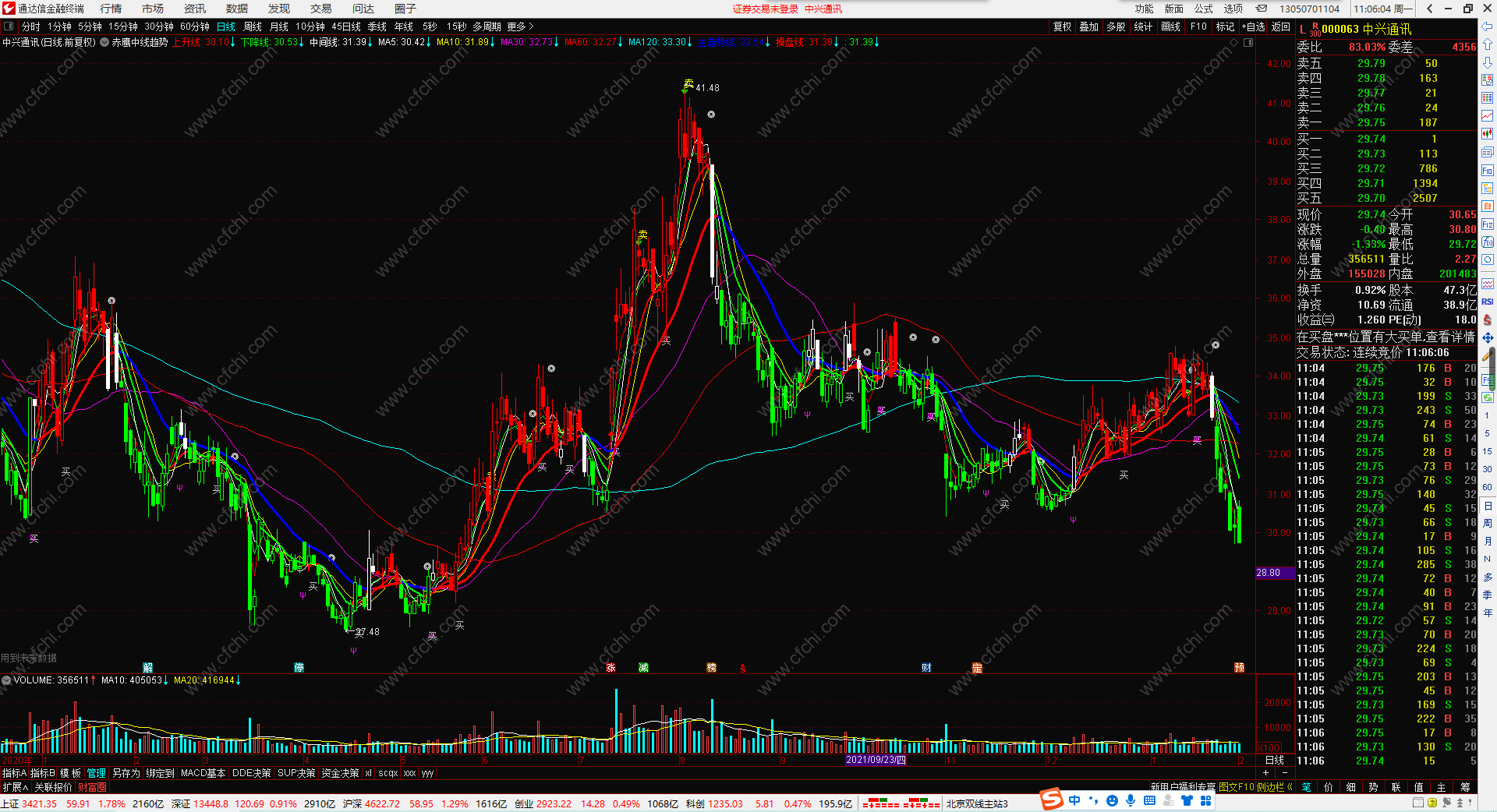Click 北京双线主站3 server status
Image resolution: width=1497 pixels, height=812 pixels.
pos(977,803)
